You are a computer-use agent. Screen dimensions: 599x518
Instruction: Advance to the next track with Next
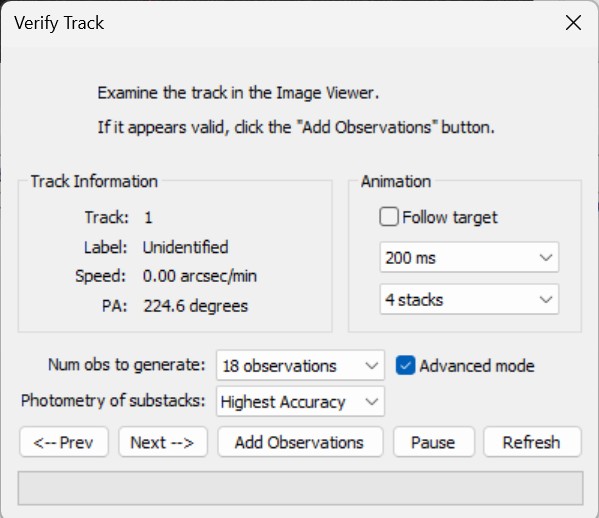coord(163,442)
